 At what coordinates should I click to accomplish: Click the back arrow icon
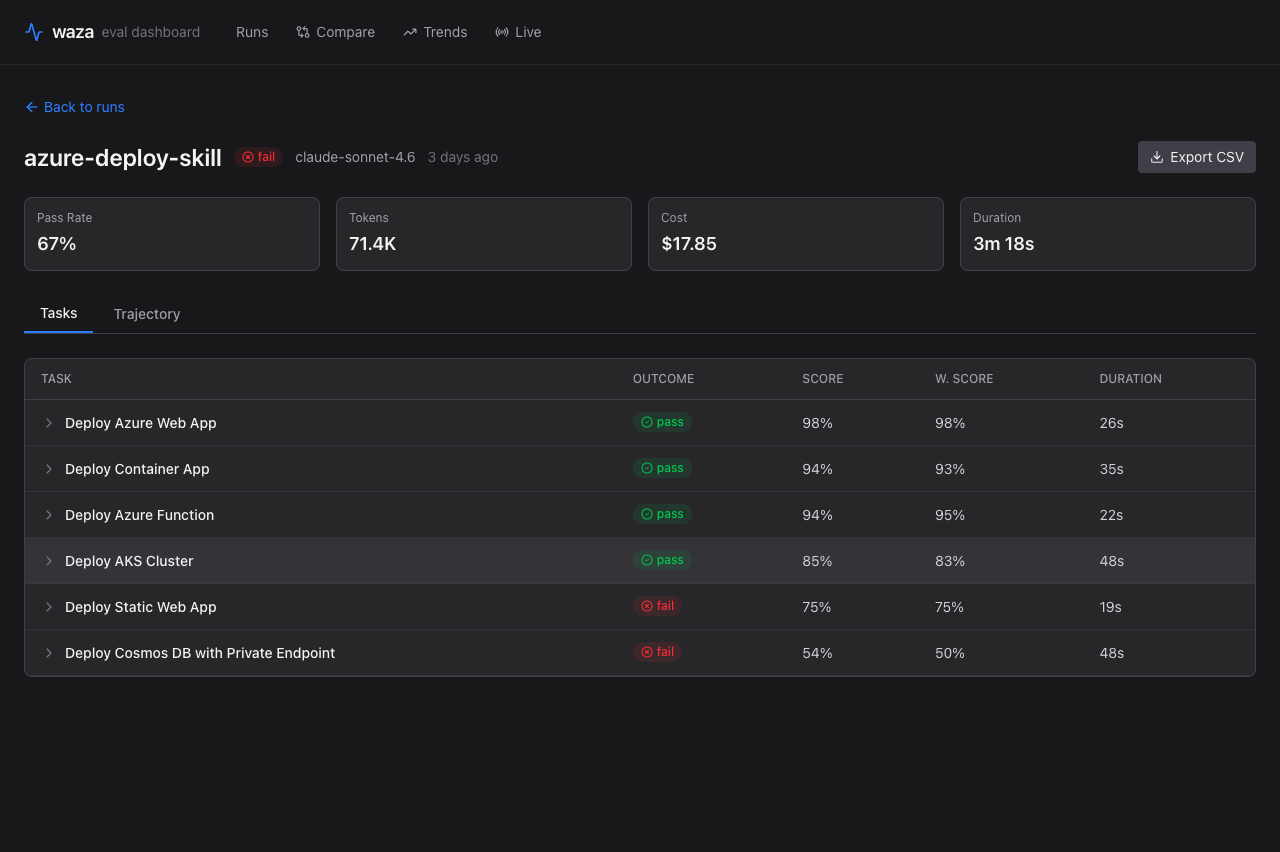pos(31,107)
